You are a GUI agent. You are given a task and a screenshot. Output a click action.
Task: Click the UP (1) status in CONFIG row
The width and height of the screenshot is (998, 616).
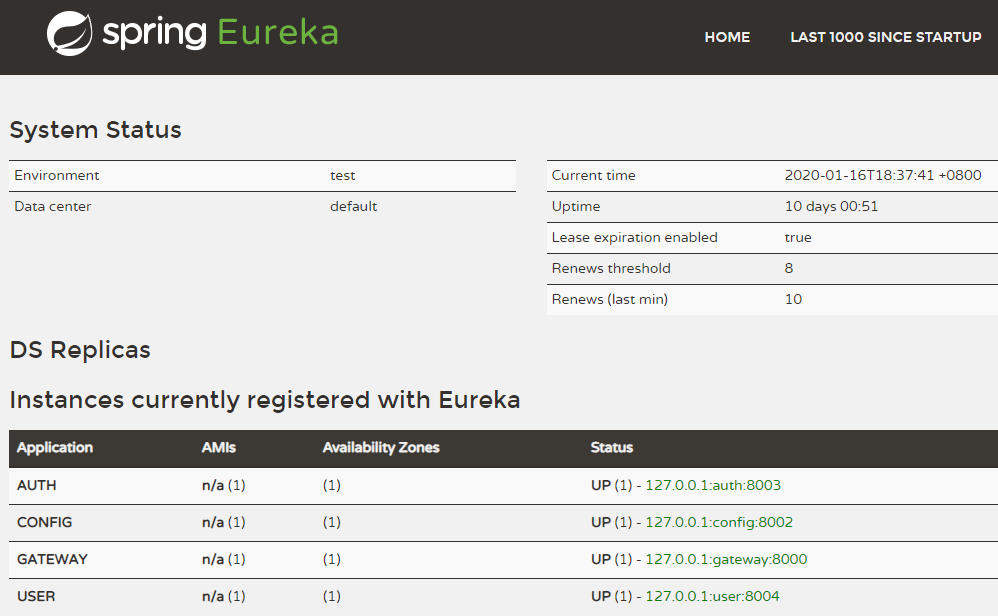tap(611, 522)
